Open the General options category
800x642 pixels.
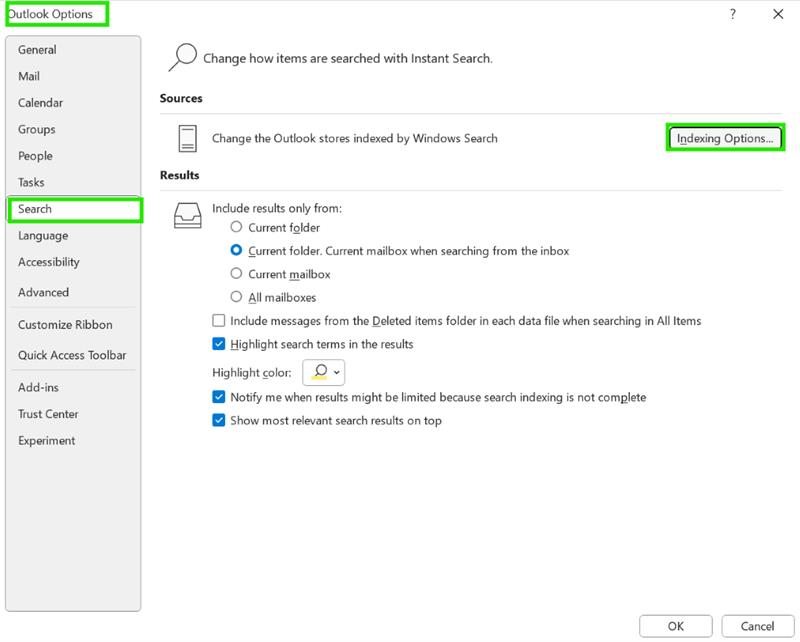point(73,50)
